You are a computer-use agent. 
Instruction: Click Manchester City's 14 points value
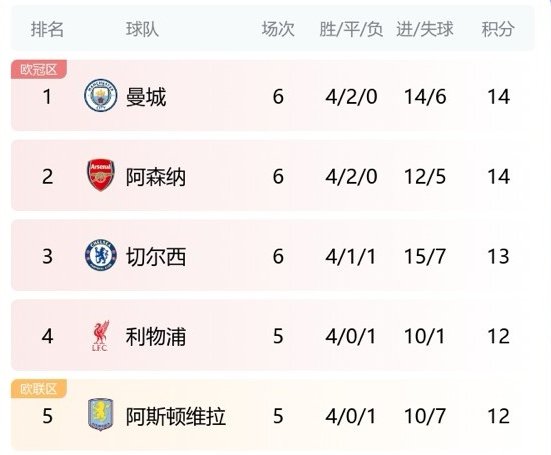point(498,97)
